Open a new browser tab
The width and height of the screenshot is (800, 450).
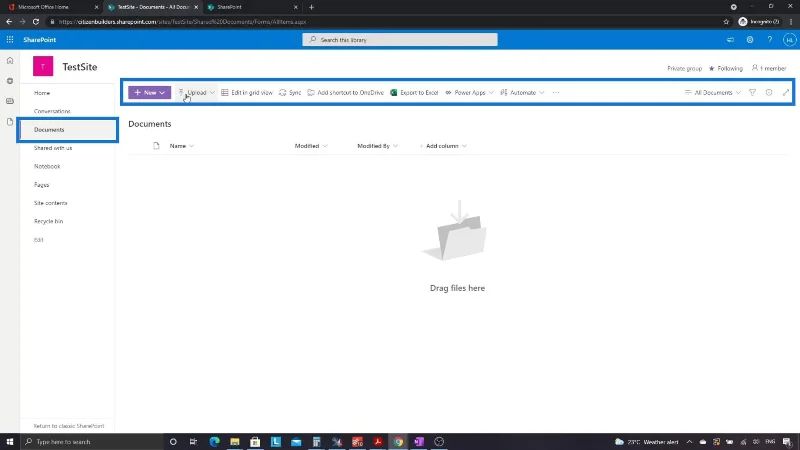tap(311, 7)
